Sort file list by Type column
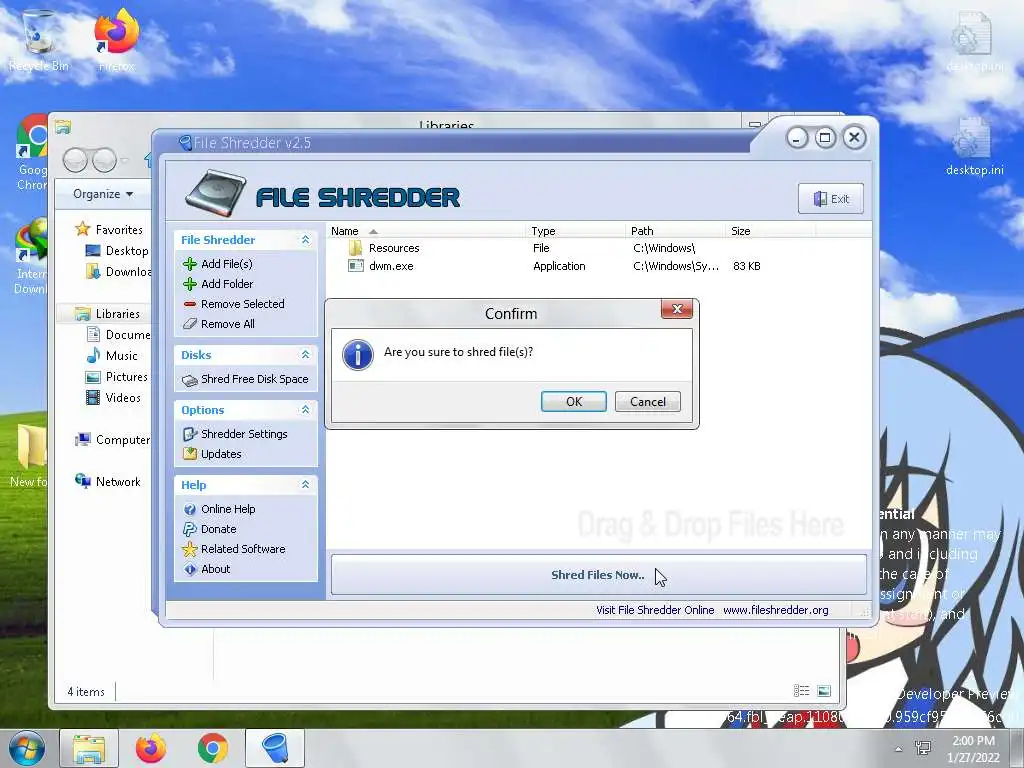 click(575, 231)
